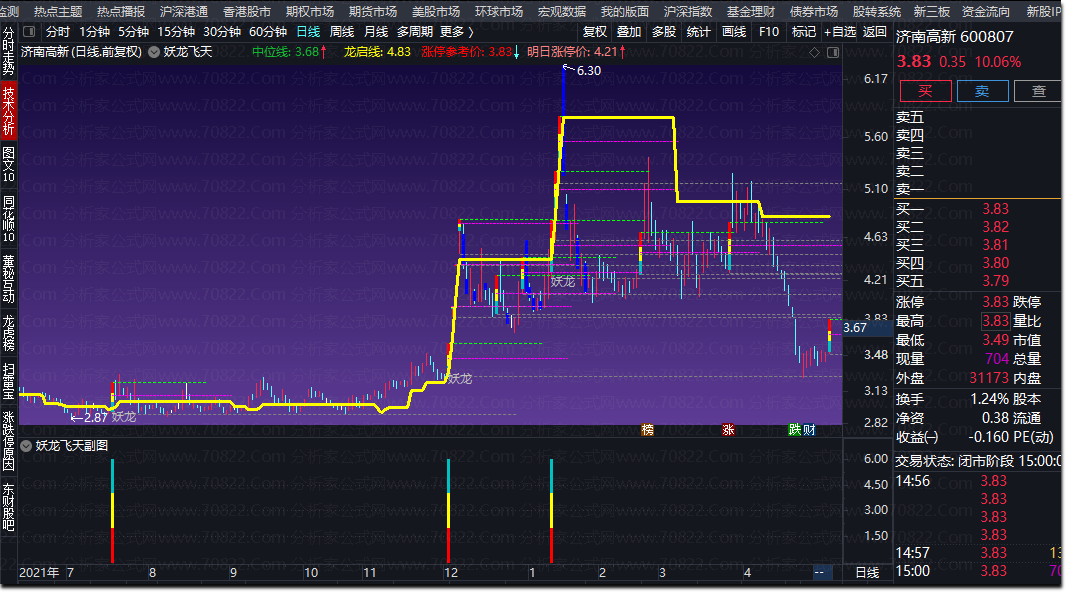Switch to 60分钟 chart period
The image size is (1067, 592).
268,32
